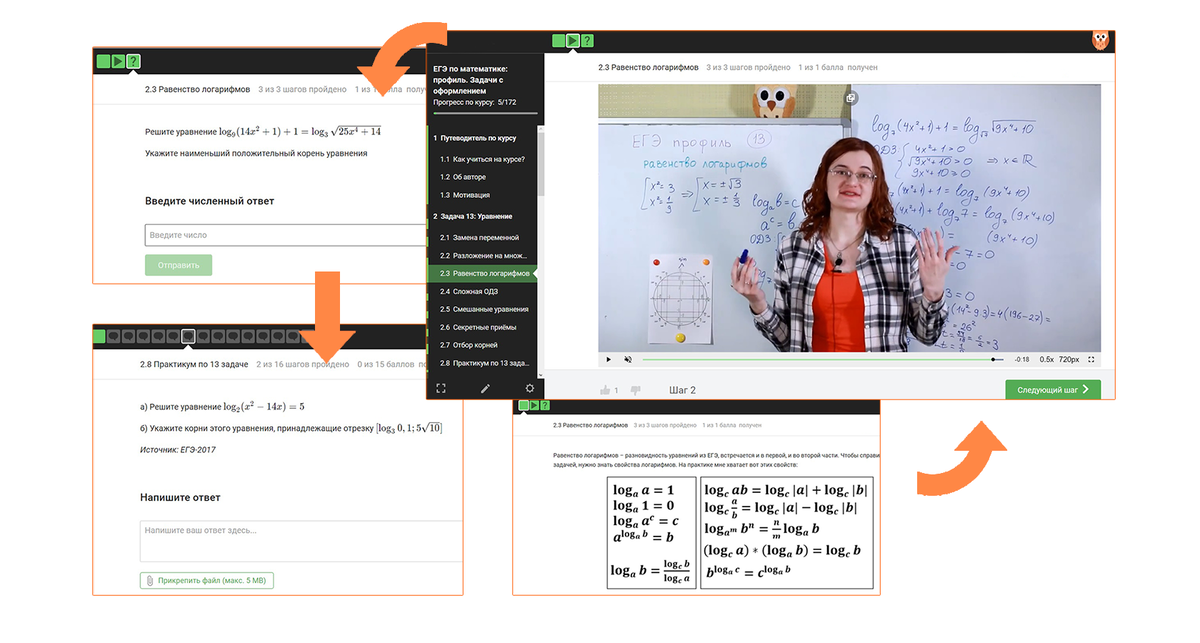1200x643 pixels.
Task: Click the Следующий шаг button
Action: point(1053,390)
